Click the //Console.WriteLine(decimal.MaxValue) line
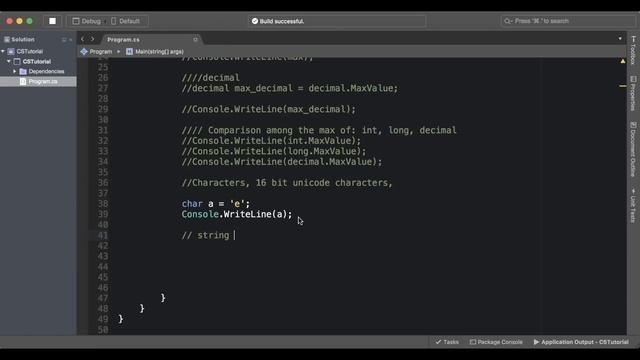 [282, 162]
